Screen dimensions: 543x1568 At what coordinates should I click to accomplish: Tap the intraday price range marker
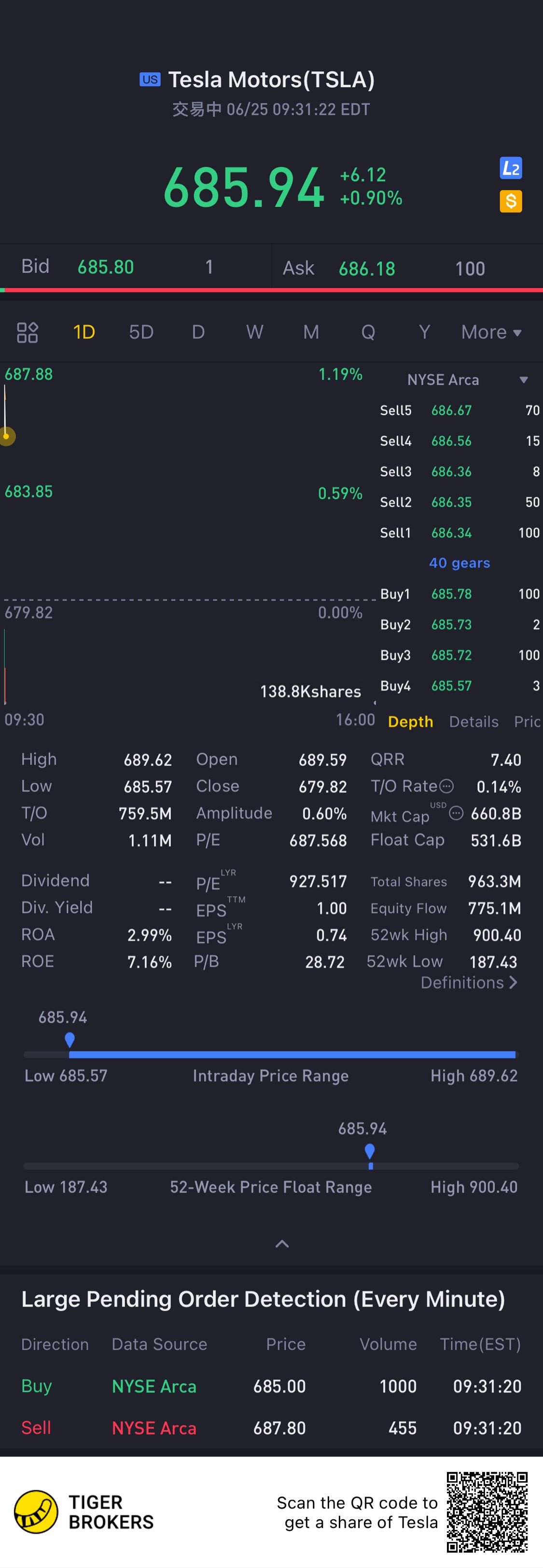click(70, 1040)
